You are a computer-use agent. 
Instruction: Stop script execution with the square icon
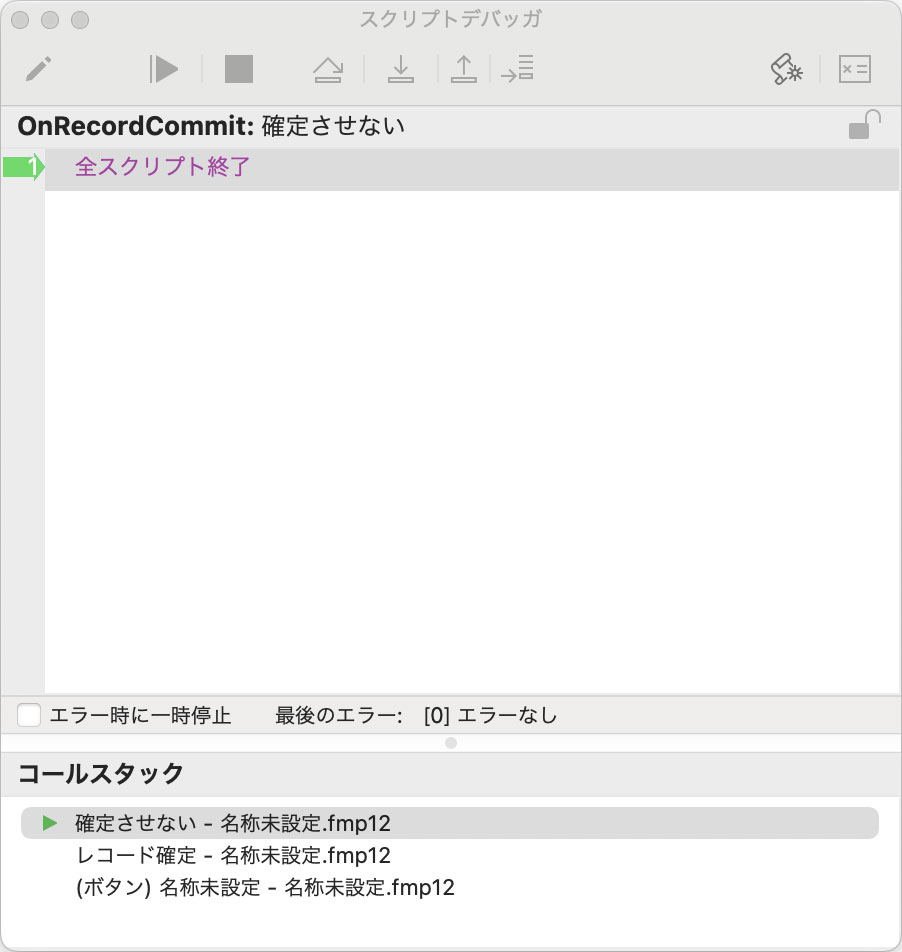point(239,69)
